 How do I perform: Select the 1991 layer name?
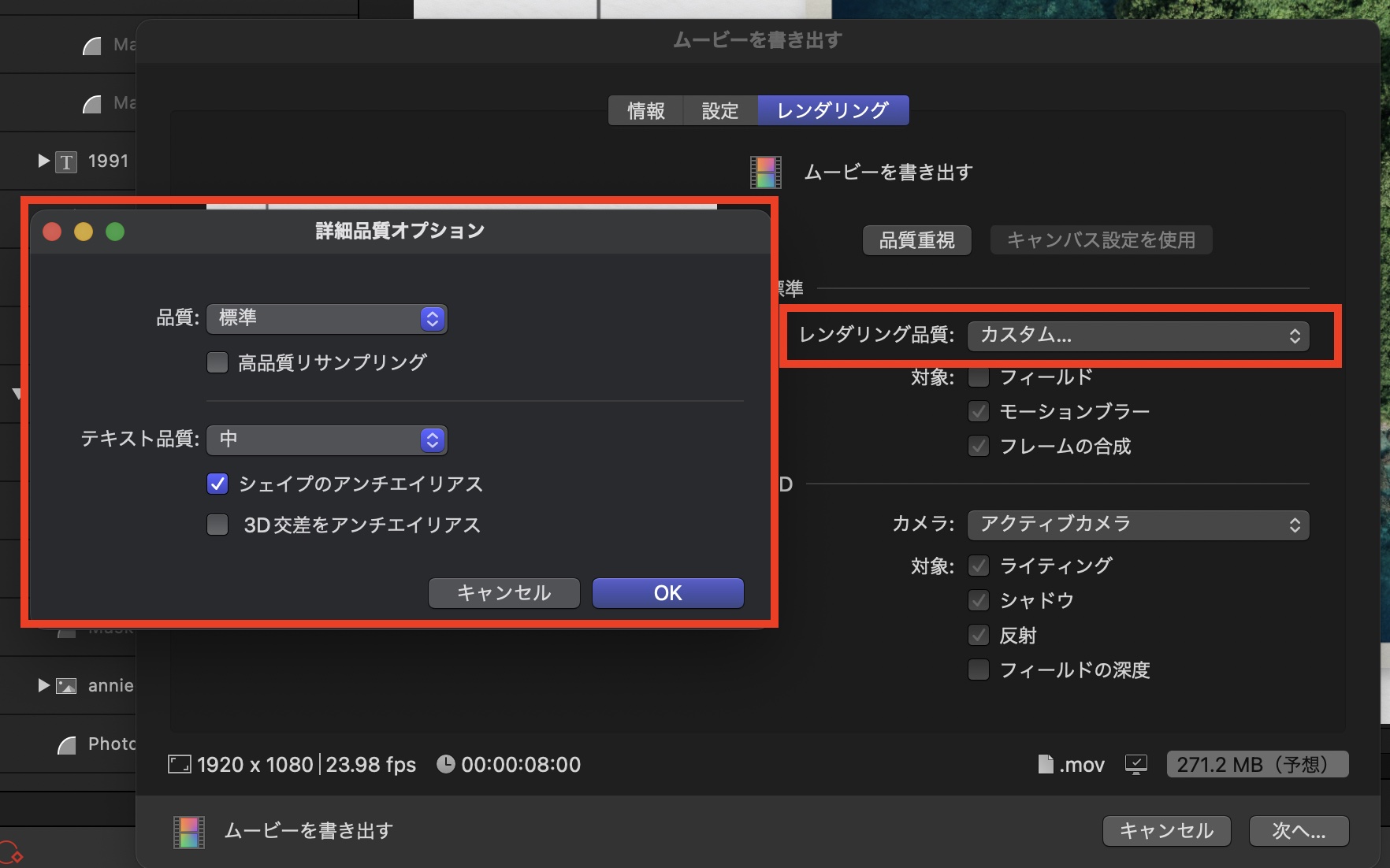pos(109,161)
